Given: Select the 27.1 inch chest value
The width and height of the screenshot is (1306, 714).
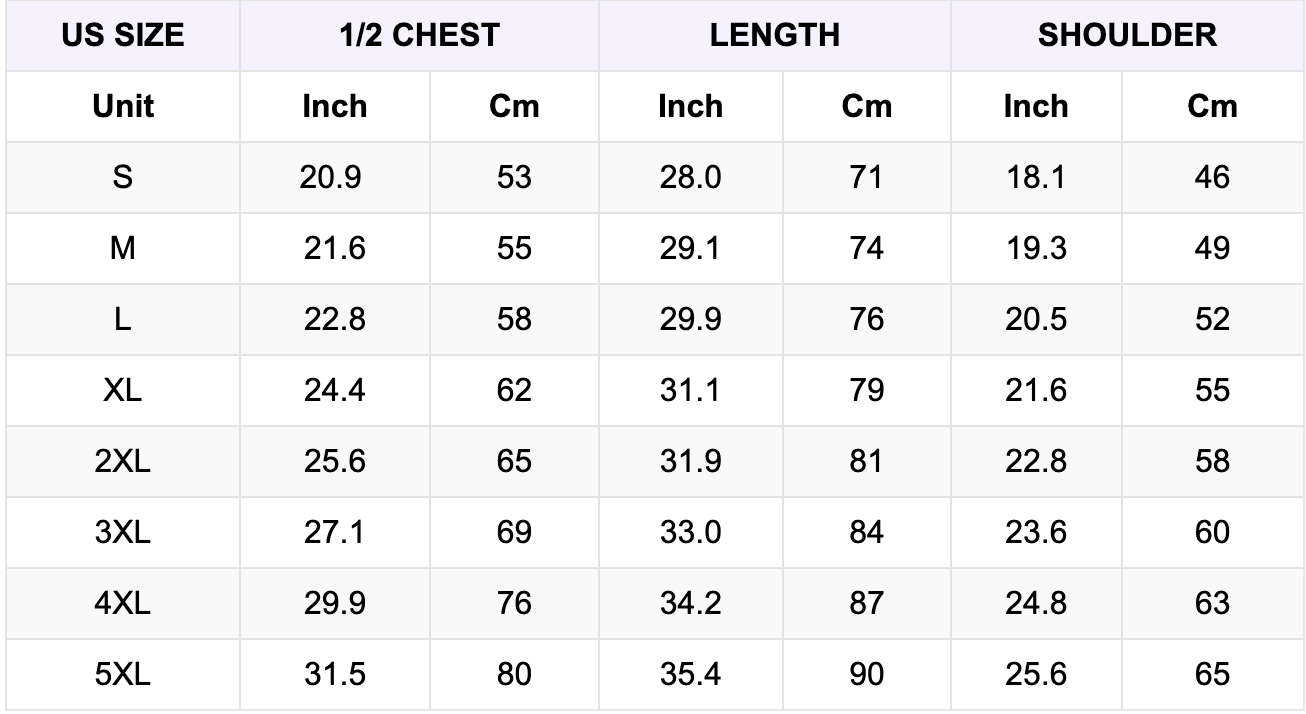Looking at the screenshot, I should [x=335, y=532].
